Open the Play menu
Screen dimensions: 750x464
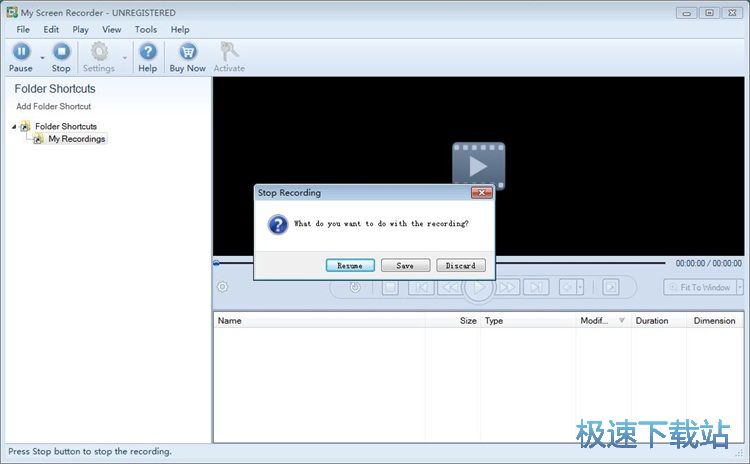click(x=80, y=30)
